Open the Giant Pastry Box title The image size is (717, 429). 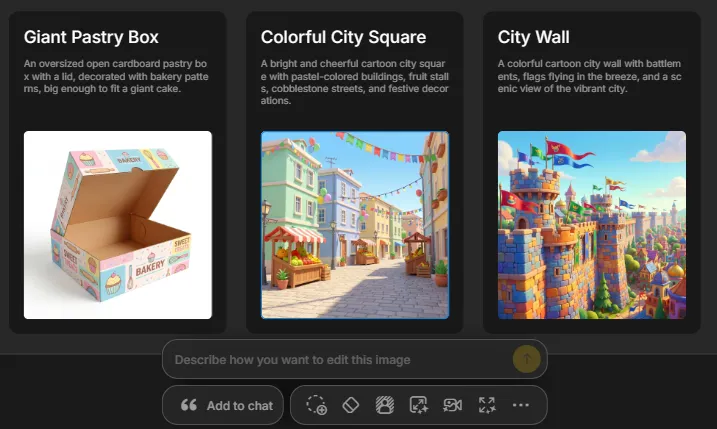click(91, 37)
